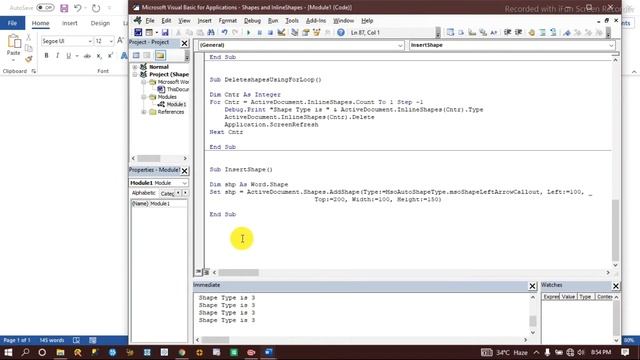Screen dimensions: 640x360
Task: Switch to Alphabetic tab in Properties
Action: 143,193
